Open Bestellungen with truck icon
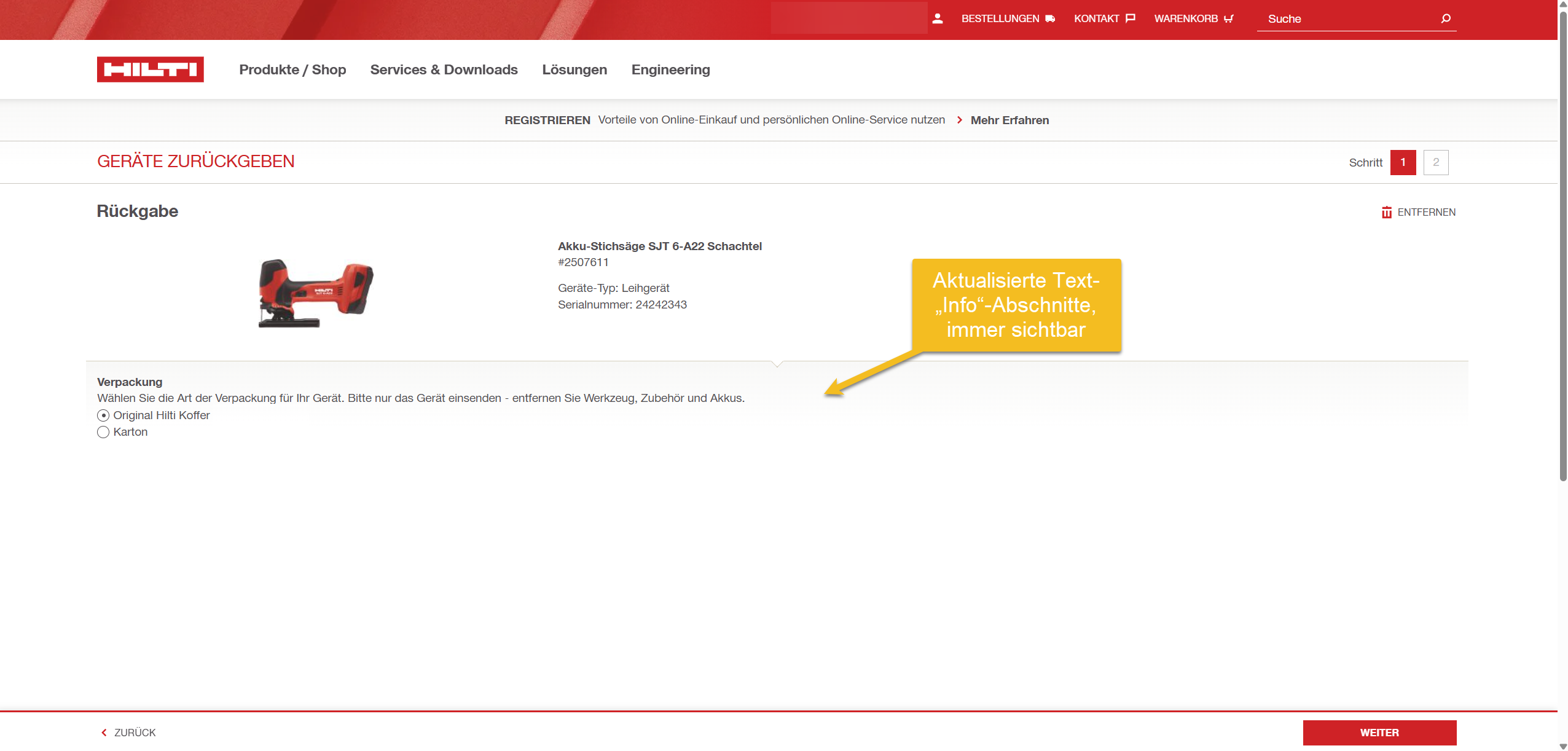The height and width of the screenshot is (751, 1568). [1008, 18]
